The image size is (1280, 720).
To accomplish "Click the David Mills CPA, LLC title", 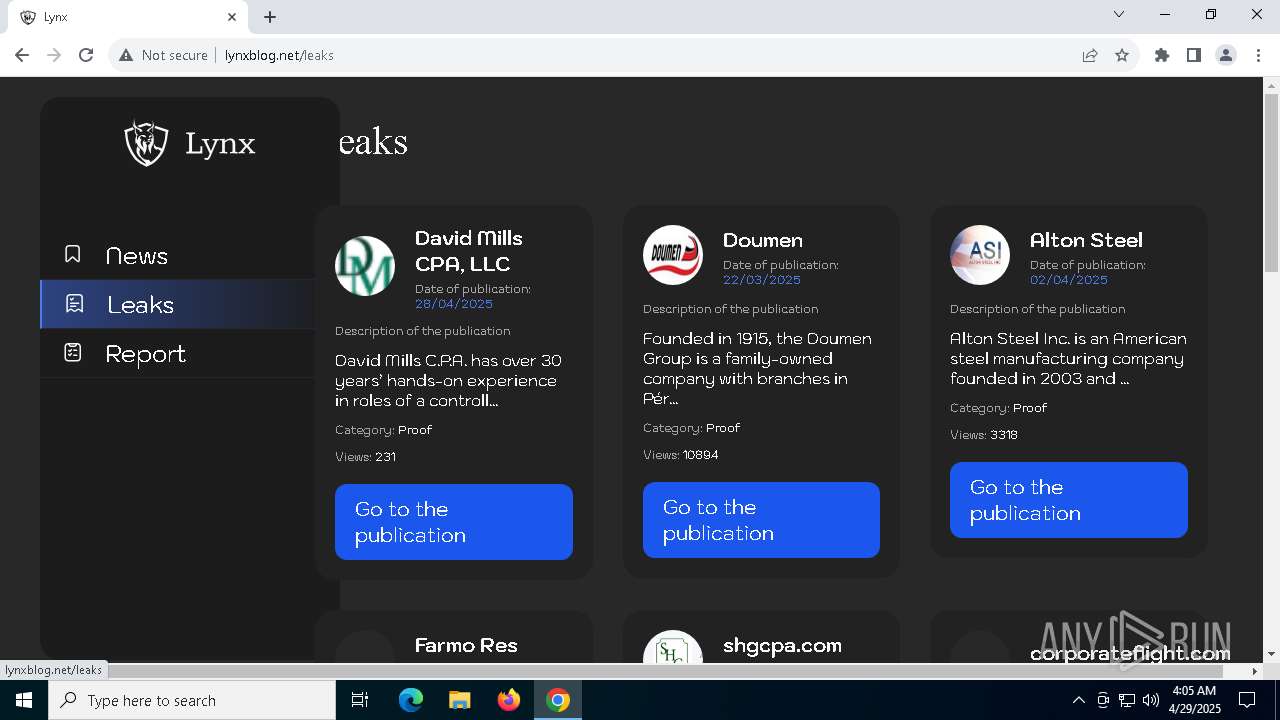I will (468, 251).
